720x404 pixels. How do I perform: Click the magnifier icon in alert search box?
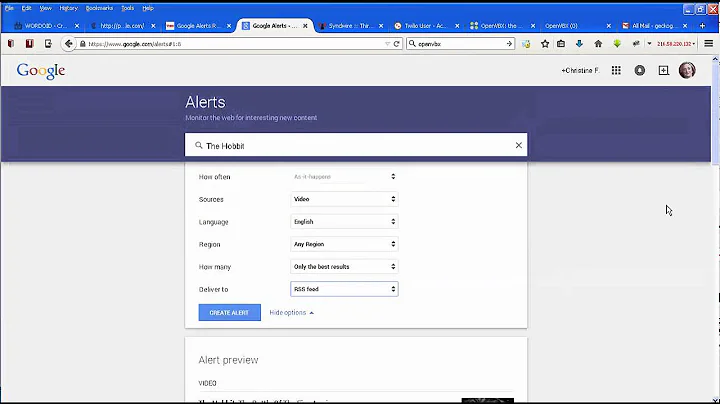coord(198,145)
